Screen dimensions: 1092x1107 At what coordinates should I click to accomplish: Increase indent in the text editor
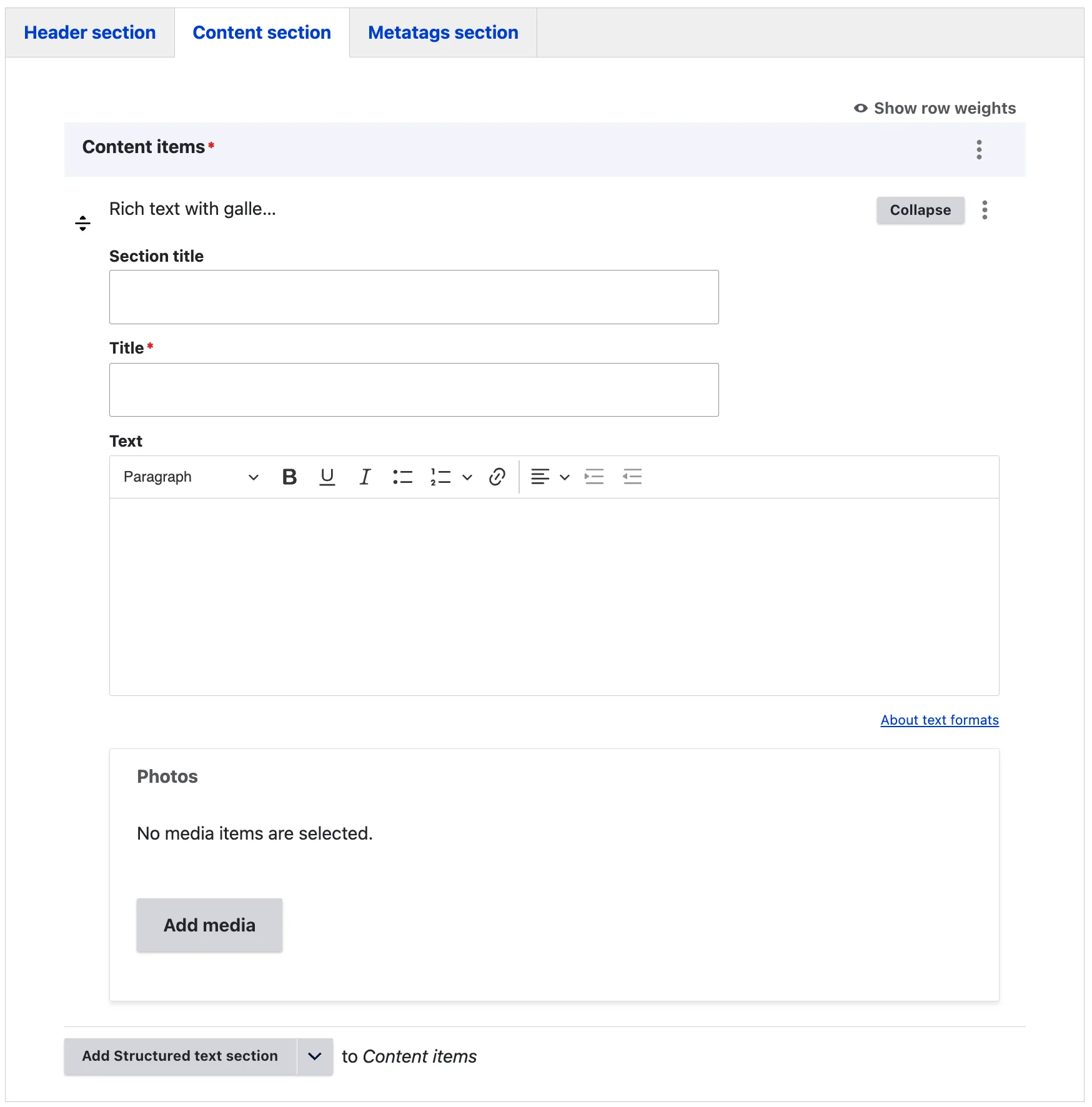(x=594, y=477)
